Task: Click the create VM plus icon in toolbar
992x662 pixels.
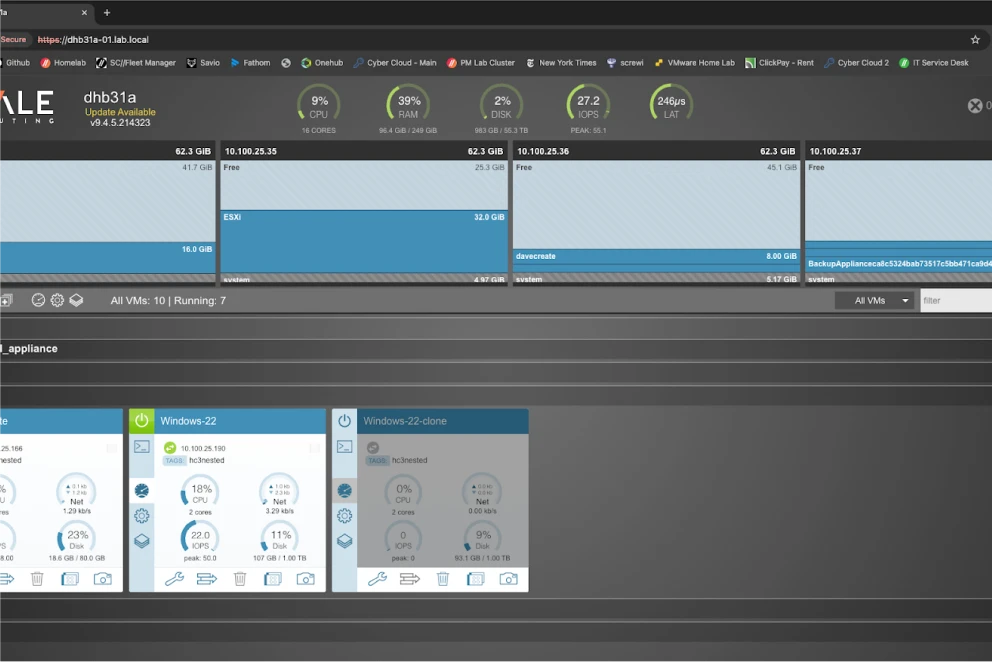Action: pos(6,301)
